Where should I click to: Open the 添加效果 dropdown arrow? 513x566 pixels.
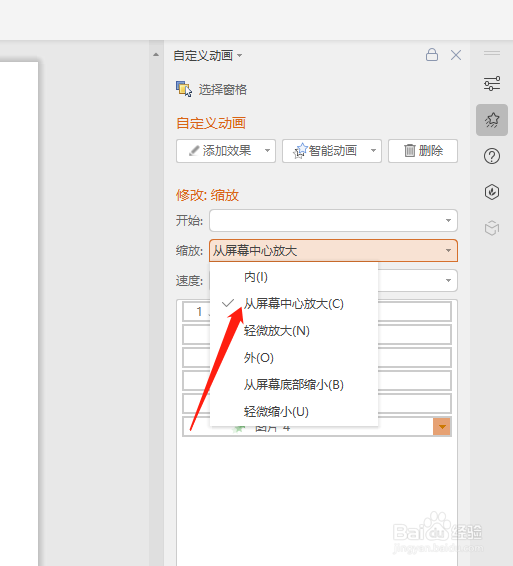[x=268, y=151]
